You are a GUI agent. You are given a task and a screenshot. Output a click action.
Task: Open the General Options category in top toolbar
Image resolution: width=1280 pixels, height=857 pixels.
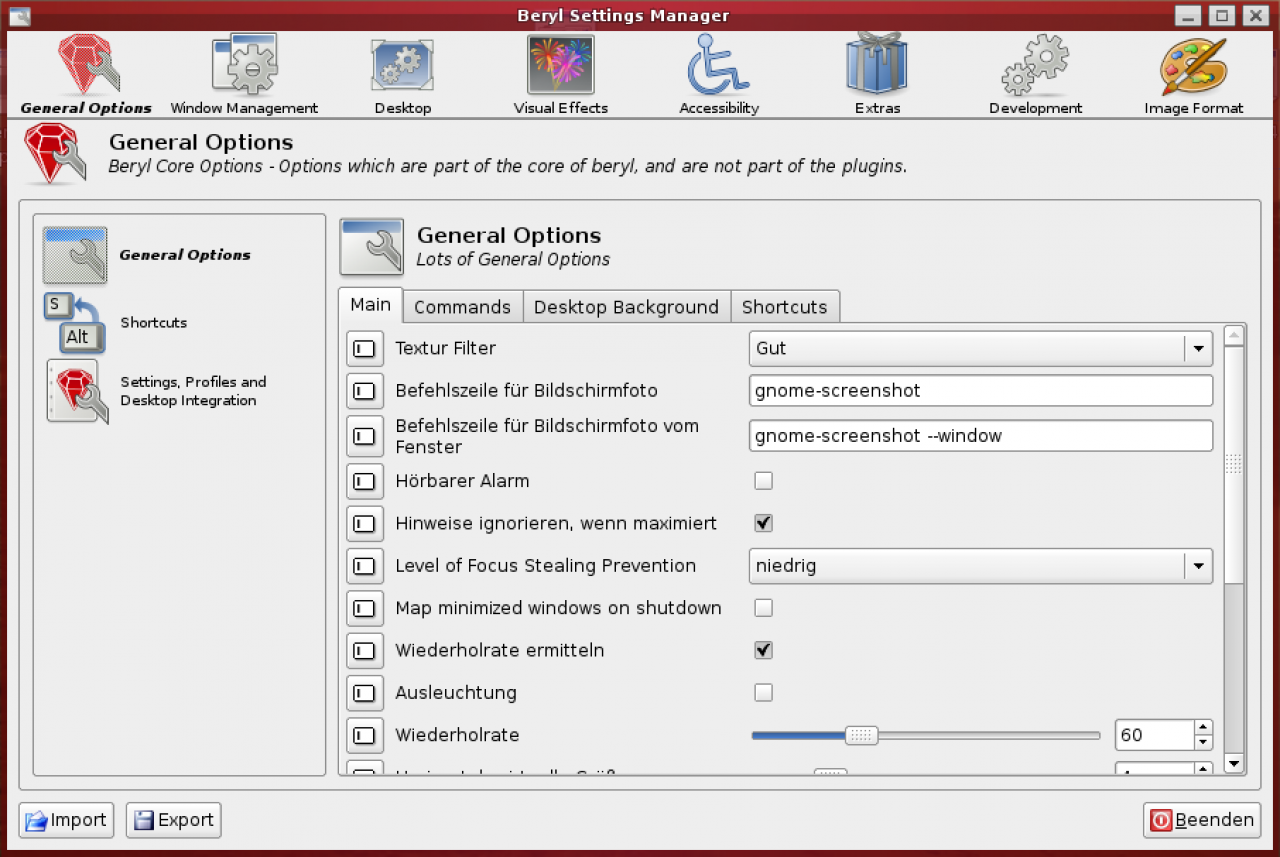pos(86,75)
